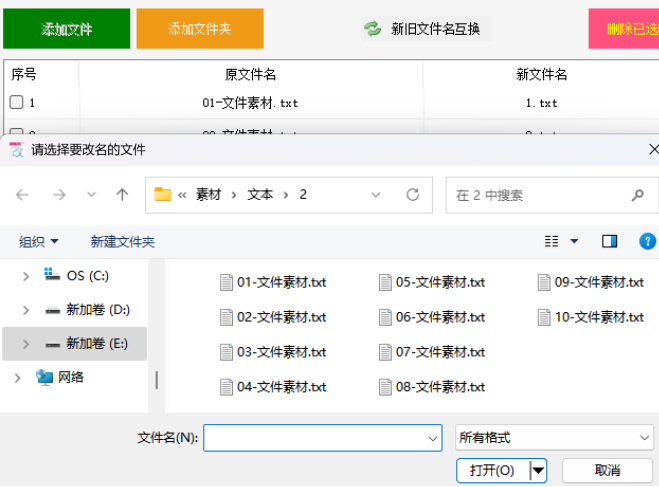Image resolution: width=659 pixels, height=487 pixels.
Task: Expand the OS (C:) tree node
Action: (x=26, y=276)
